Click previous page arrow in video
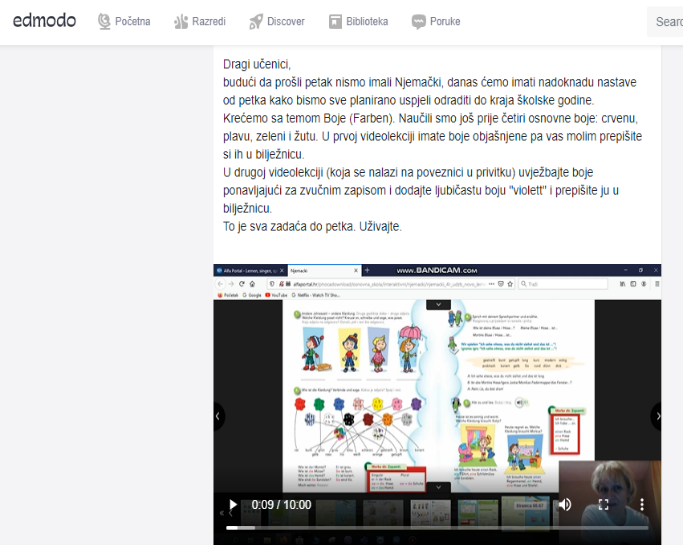Viewport: 683px width, 545px height. 218,416
